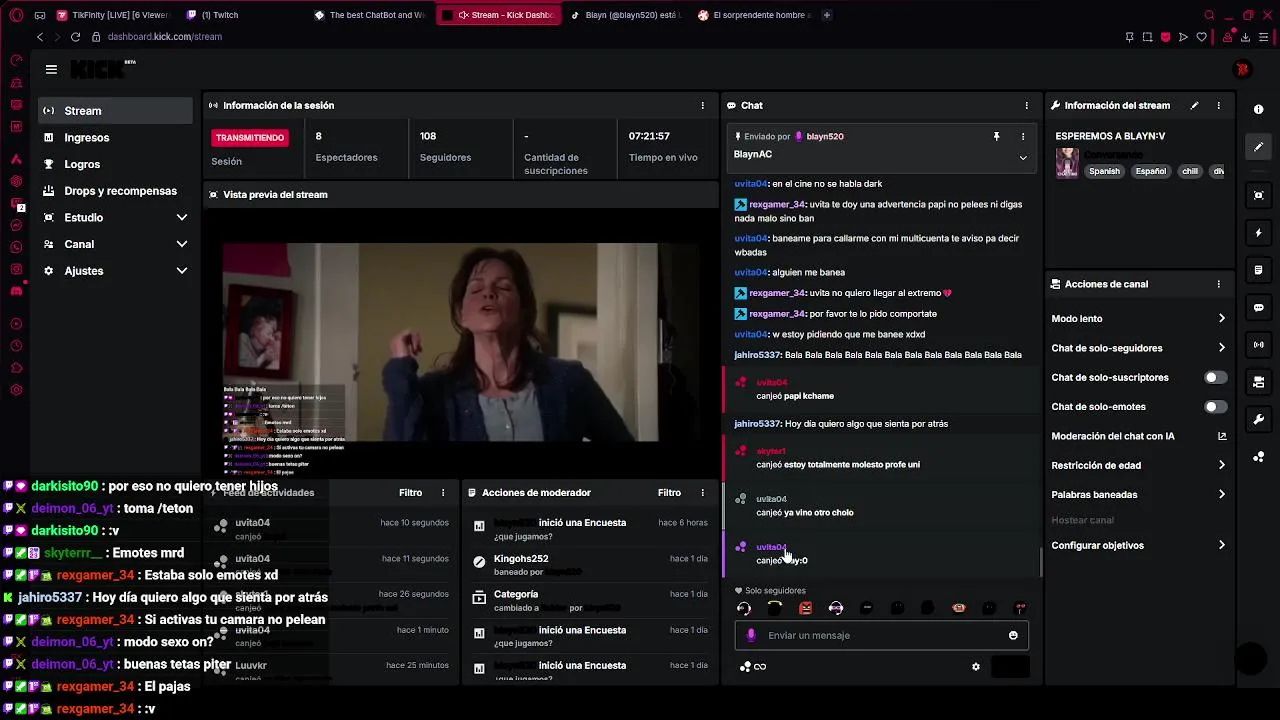Click the Enviar un mensaje input field
The width and height of the screenshot is (1280, 720).
tap(881, 635)
